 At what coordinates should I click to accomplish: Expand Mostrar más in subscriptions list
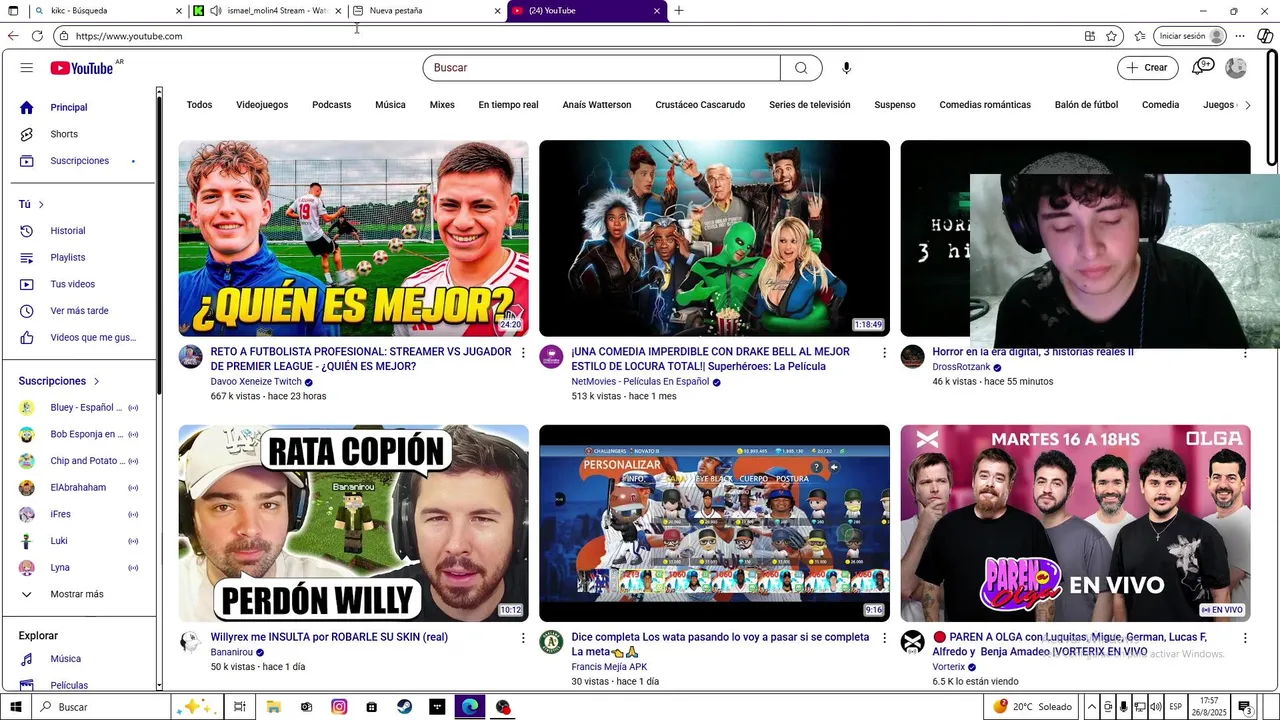(x=78, y=594)
